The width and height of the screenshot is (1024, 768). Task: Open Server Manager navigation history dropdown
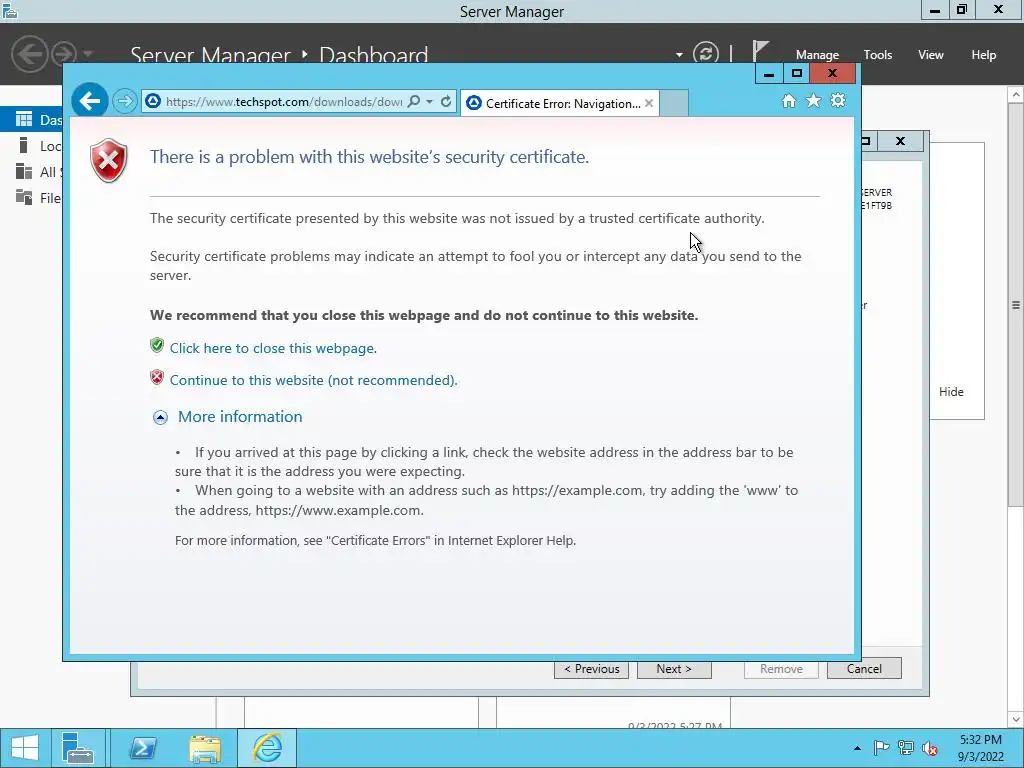click(x=88, y=54)
